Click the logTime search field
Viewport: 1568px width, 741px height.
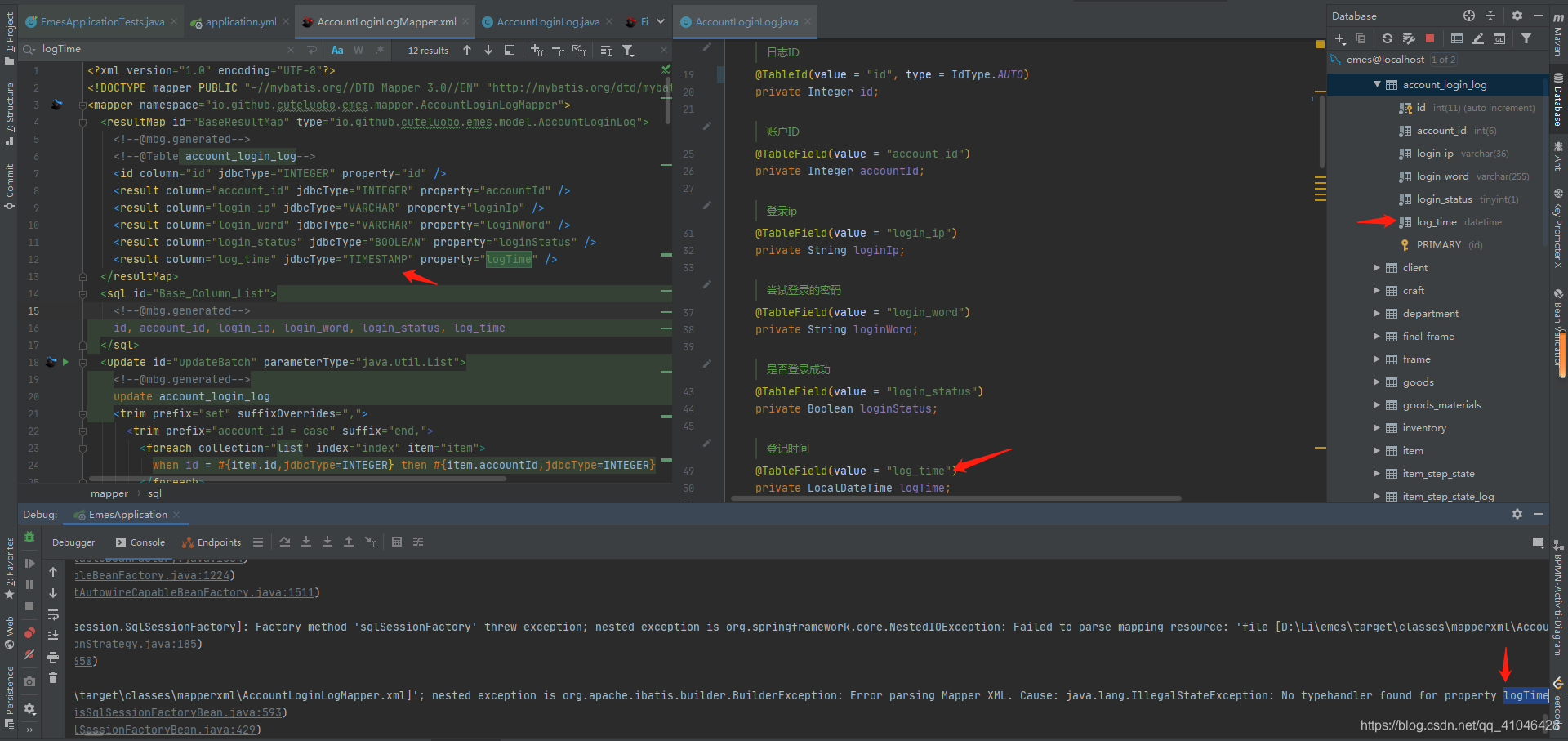pyautogui.click(x=163, y=49)
